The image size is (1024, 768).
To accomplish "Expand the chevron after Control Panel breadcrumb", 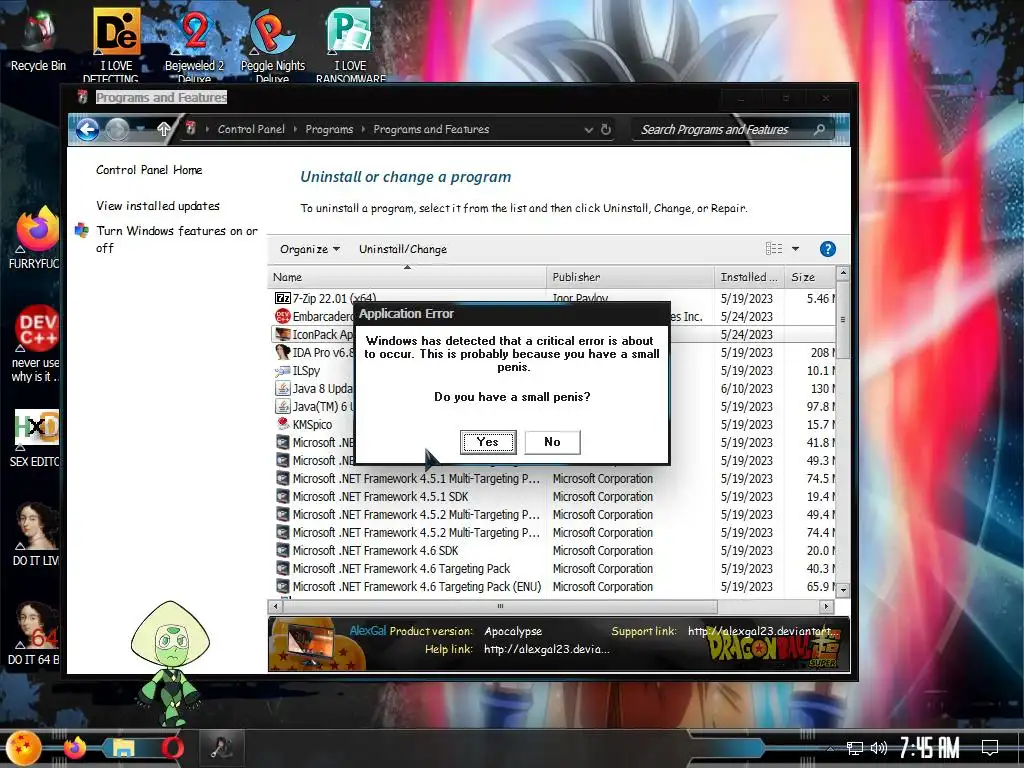I will click(x=295, y=129).
